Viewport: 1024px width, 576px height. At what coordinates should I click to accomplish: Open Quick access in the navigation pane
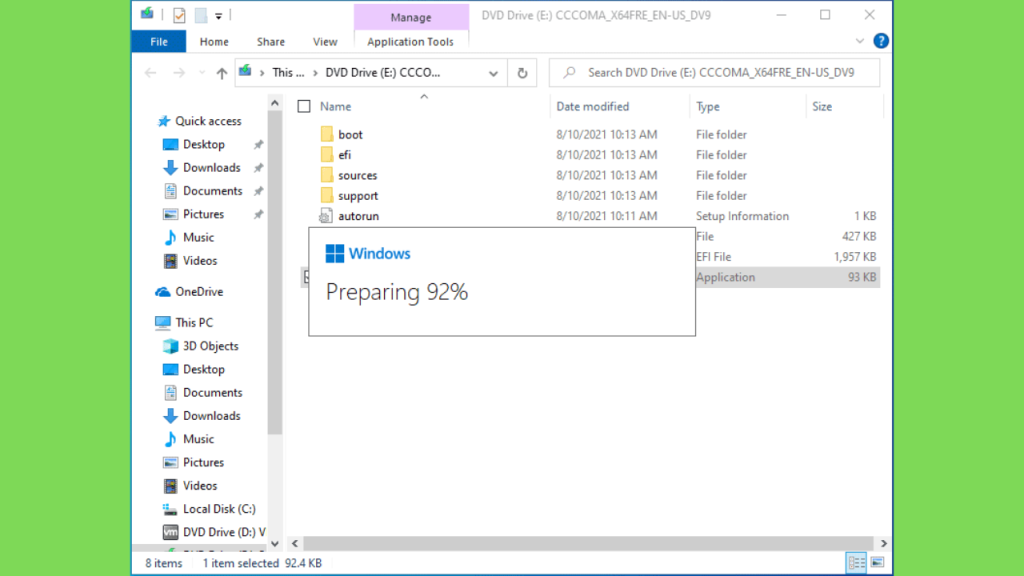pos(208,121)
